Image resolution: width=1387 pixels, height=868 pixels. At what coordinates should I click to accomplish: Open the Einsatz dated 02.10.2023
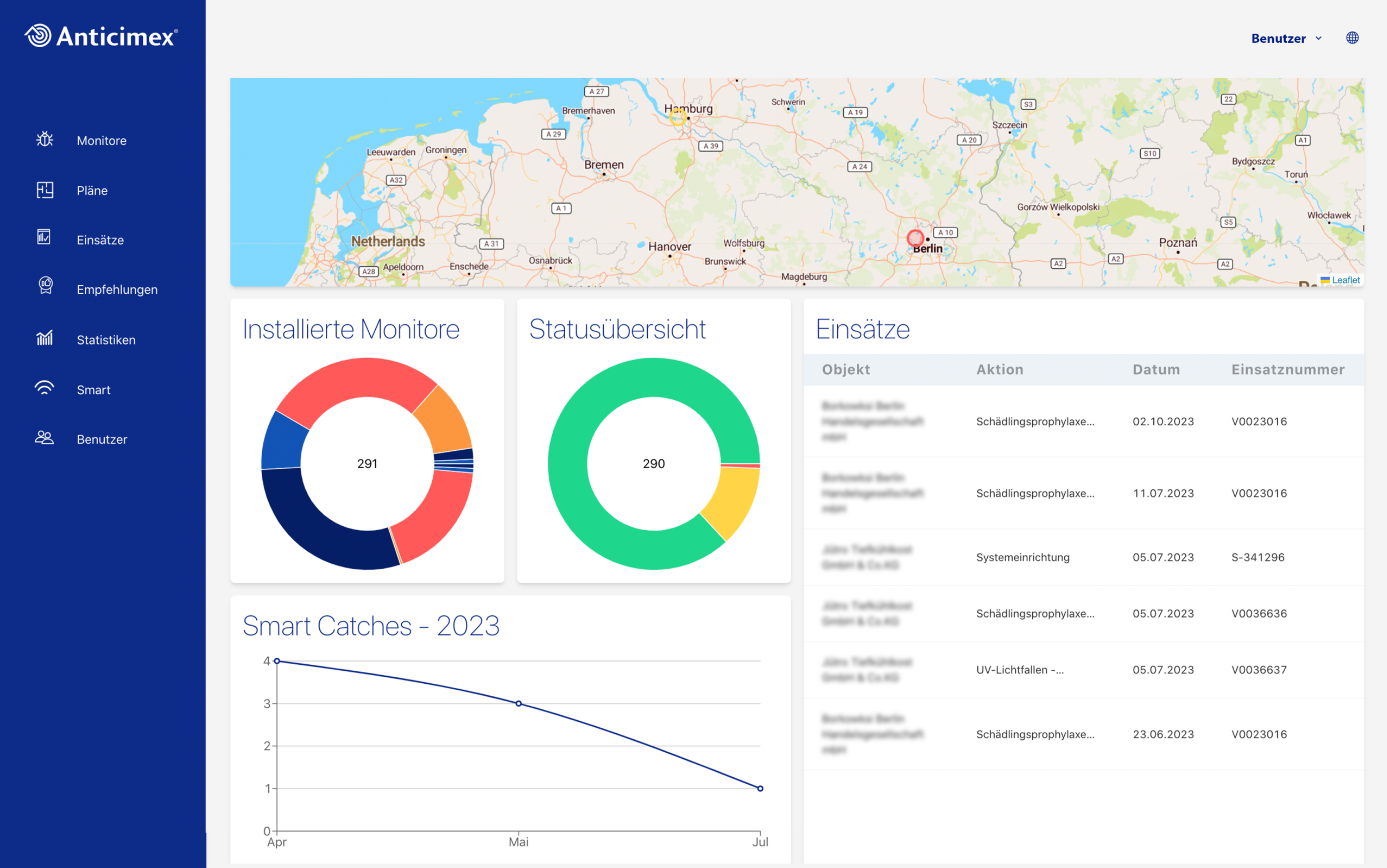[x=1084, y=421]
